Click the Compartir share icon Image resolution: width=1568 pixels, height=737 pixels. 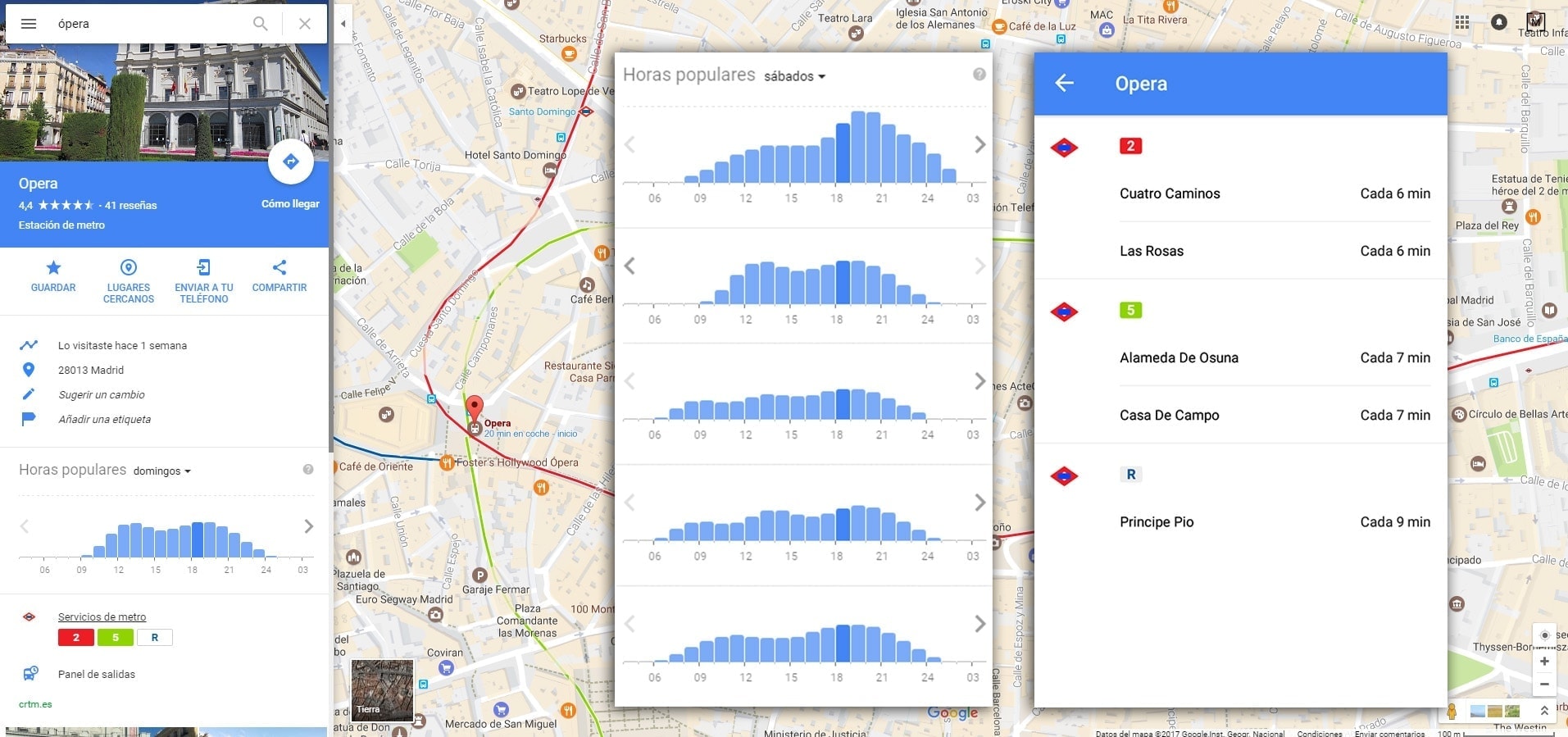coord(280,276)
